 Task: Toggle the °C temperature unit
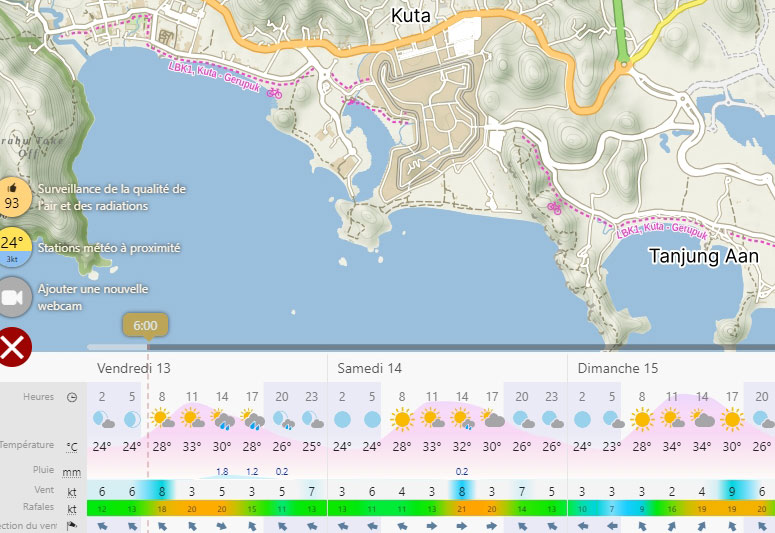tap(72, 446)
